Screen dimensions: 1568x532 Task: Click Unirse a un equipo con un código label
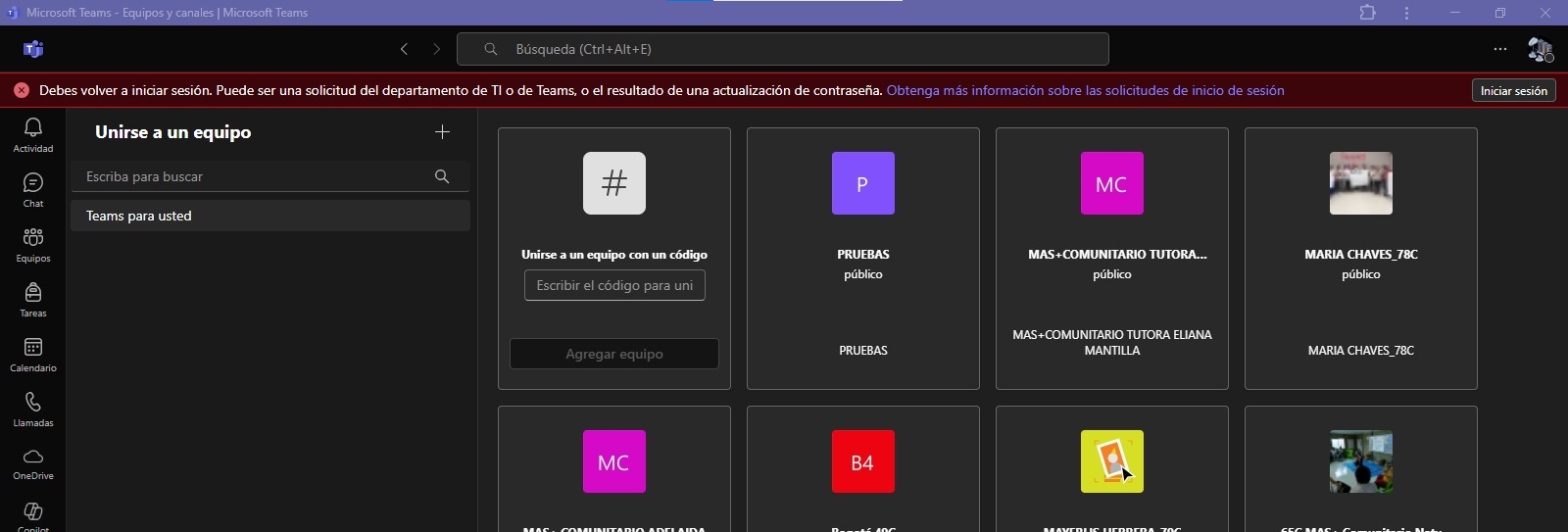(614, 254)
